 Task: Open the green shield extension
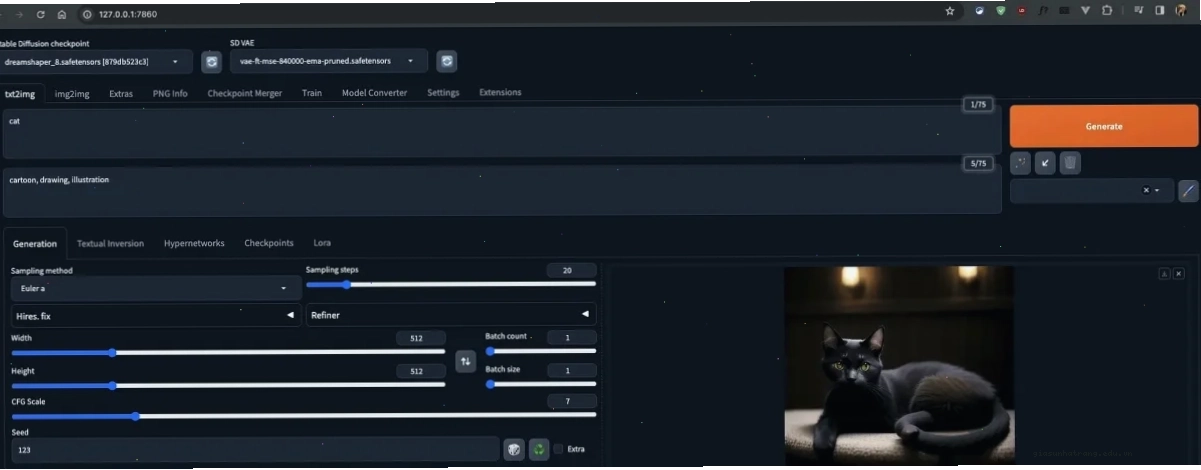(x=1000, y=11)
